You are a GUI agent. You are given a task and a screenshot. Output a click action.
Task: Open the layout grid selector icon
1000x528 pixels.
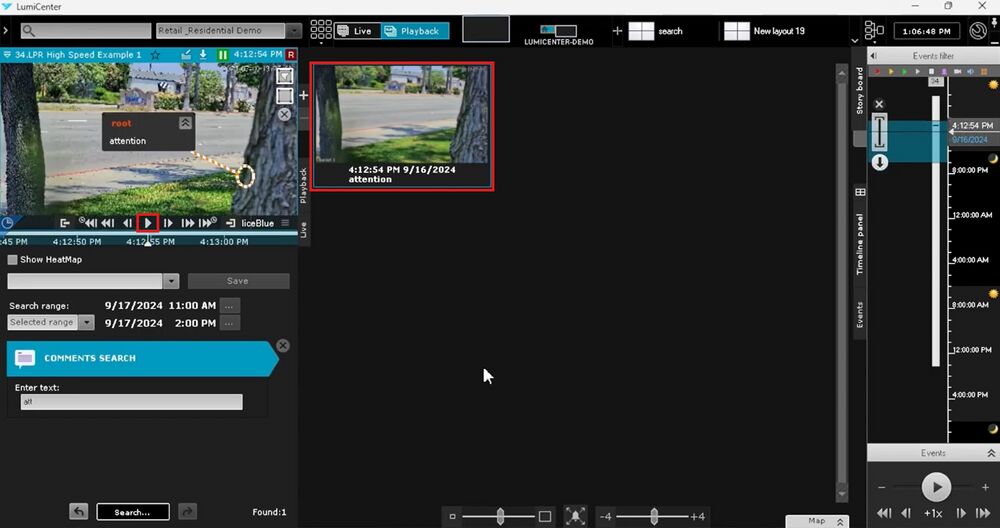pos(321,31)
